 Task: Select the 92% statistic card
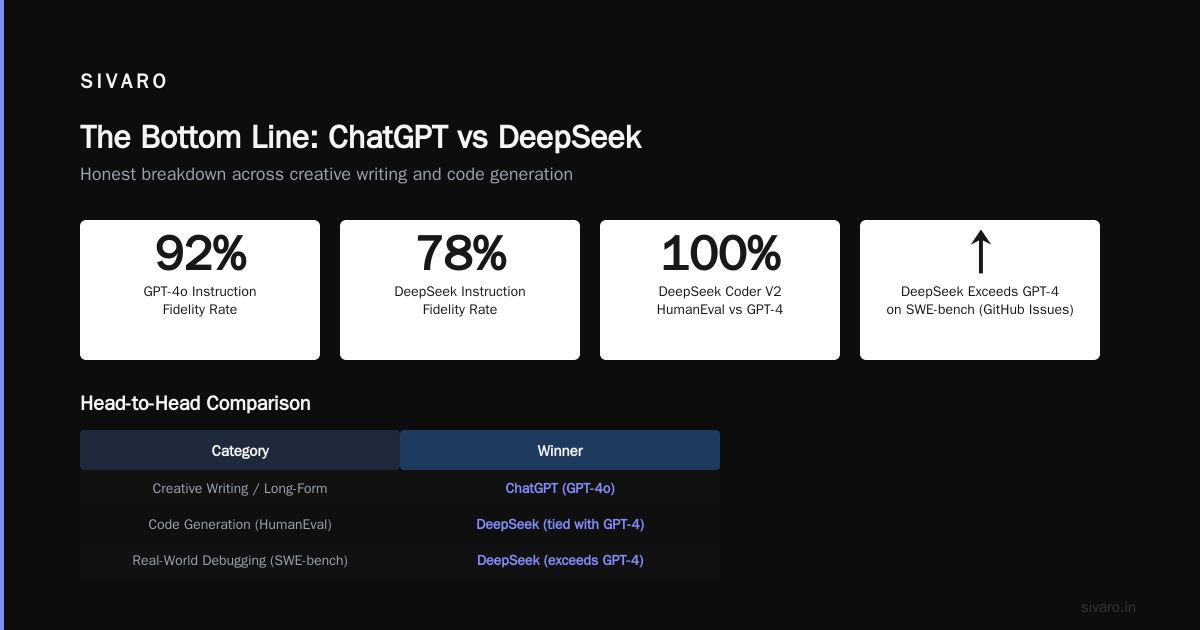(x=200, y=290)
